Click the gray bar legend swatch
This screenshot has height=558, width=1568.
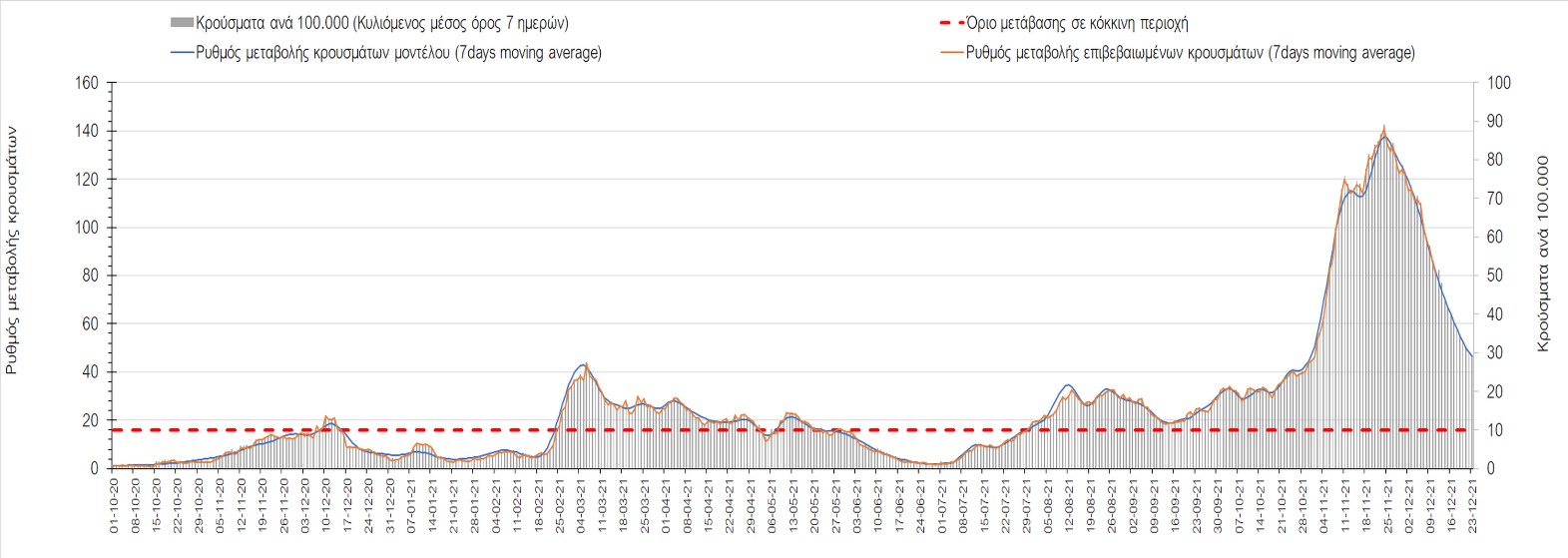point(182,23)
